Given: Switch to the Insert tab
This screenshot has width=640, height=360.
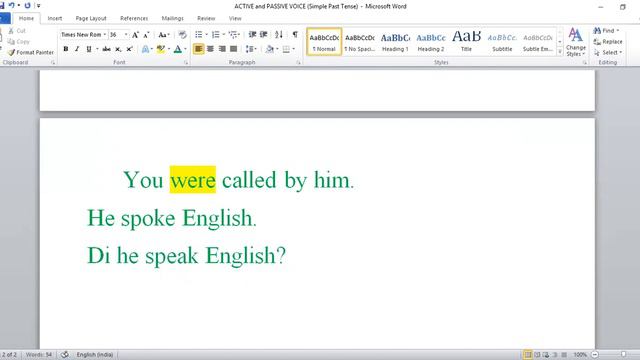Looking at the screenshot, I should [55, 18].
